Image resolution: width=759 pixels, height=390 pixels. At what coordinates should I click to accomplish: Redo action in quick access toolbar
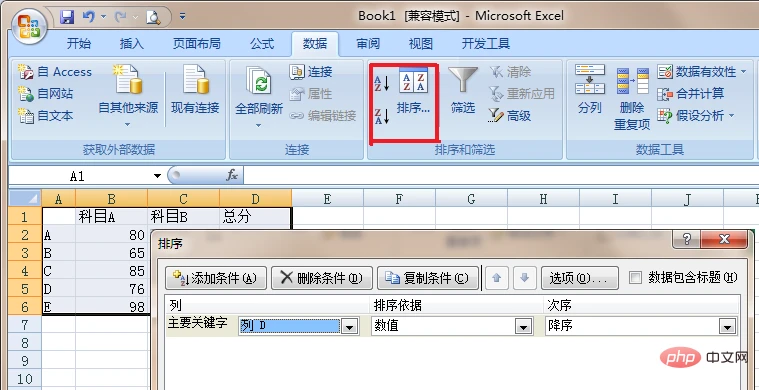point(120,17)
